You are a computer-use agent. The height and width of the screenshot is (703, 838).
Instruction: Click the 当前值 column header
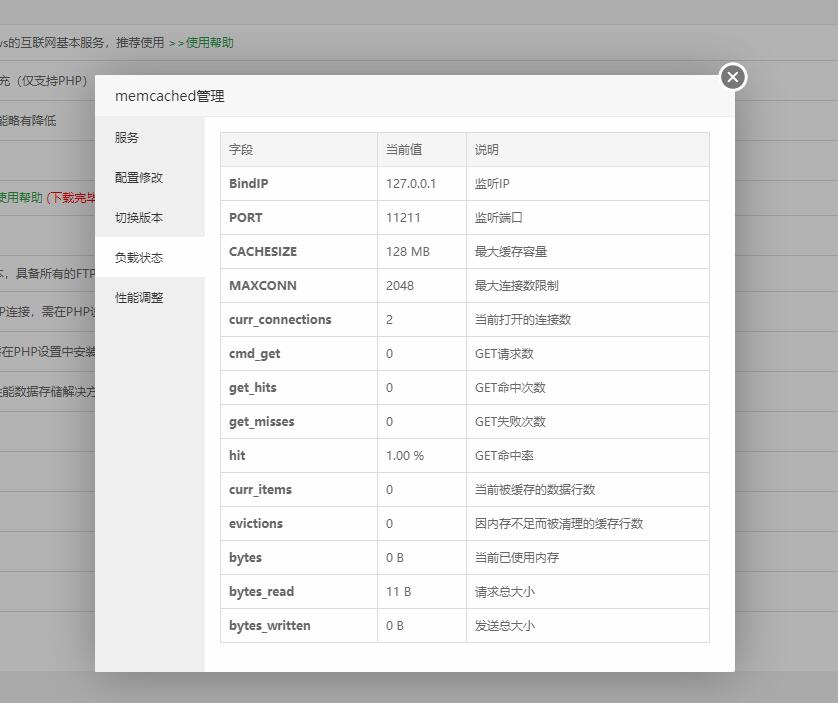coord(404,150)
